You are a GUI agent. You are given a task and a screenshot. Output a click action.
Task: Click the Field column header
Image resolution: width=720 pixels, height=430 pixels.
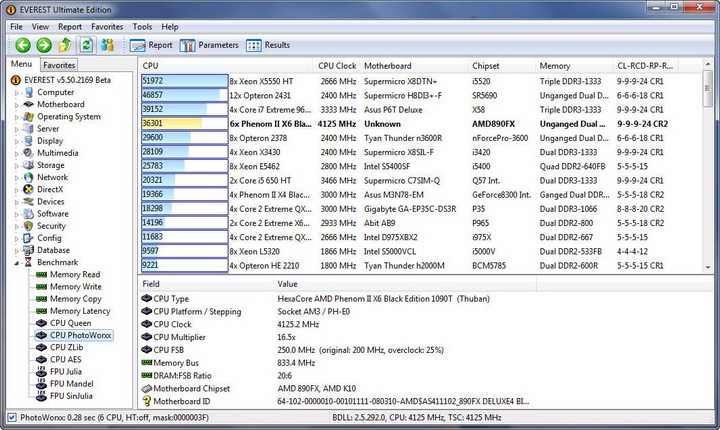[x=206, y=284]
